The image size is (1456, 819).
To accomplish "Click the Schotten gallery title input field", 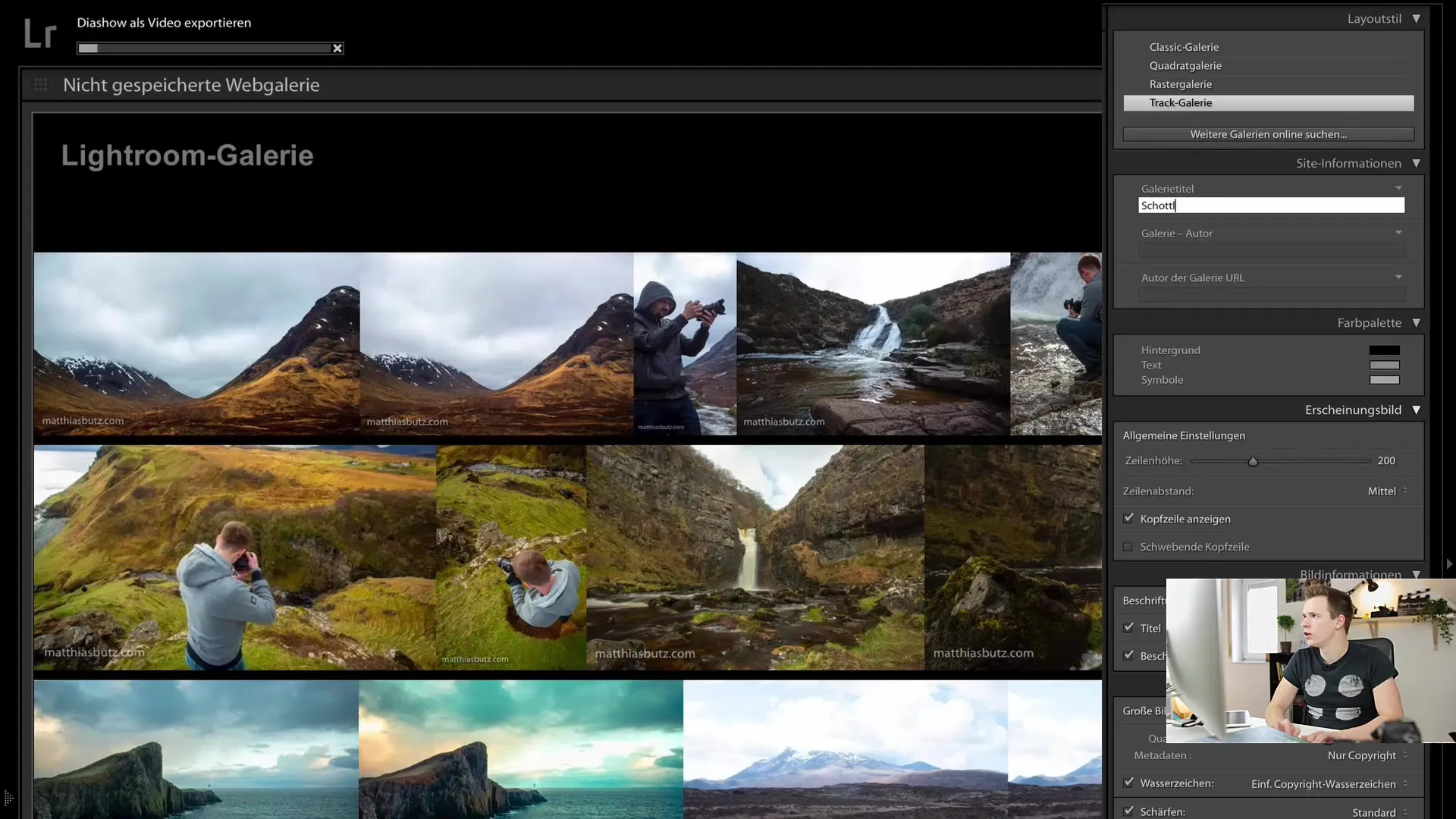I will click(x=1272, y=205).
